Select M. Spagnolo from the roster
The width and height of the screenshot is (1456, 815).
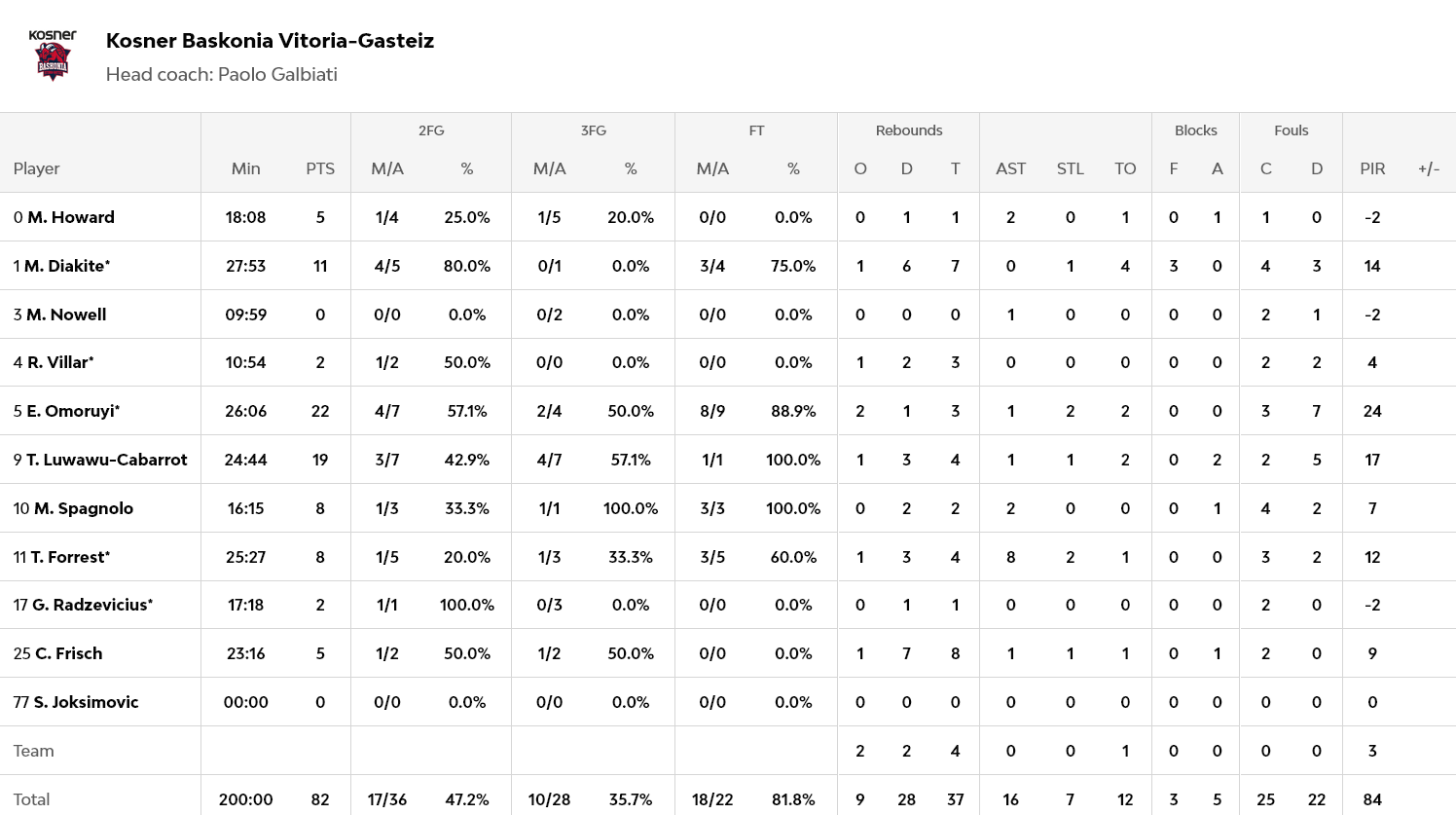pyautogui.click(x=83, y=508)
